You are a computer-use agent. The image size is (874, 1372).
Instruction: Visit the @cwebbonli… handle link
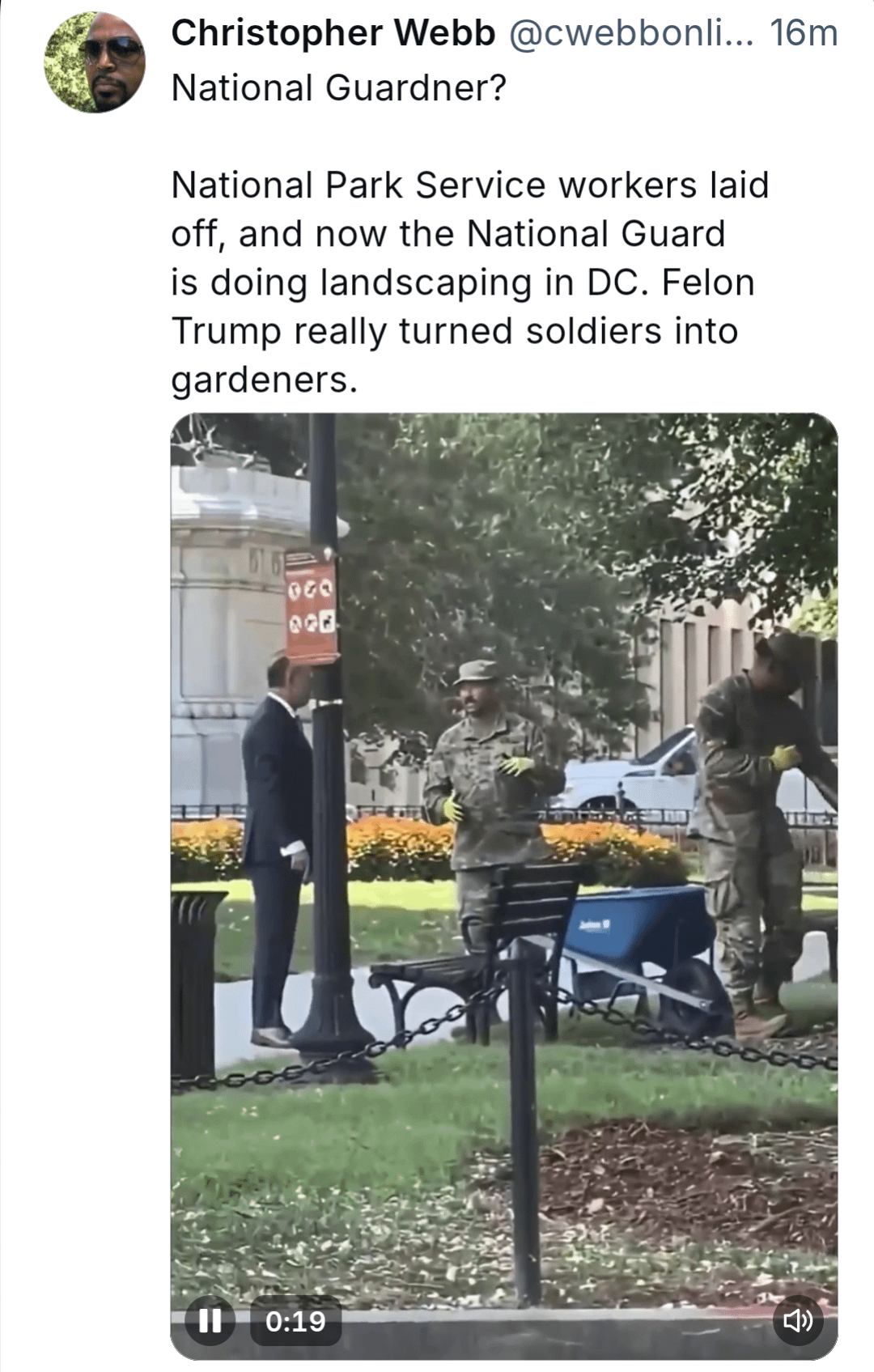click(630, 33)
